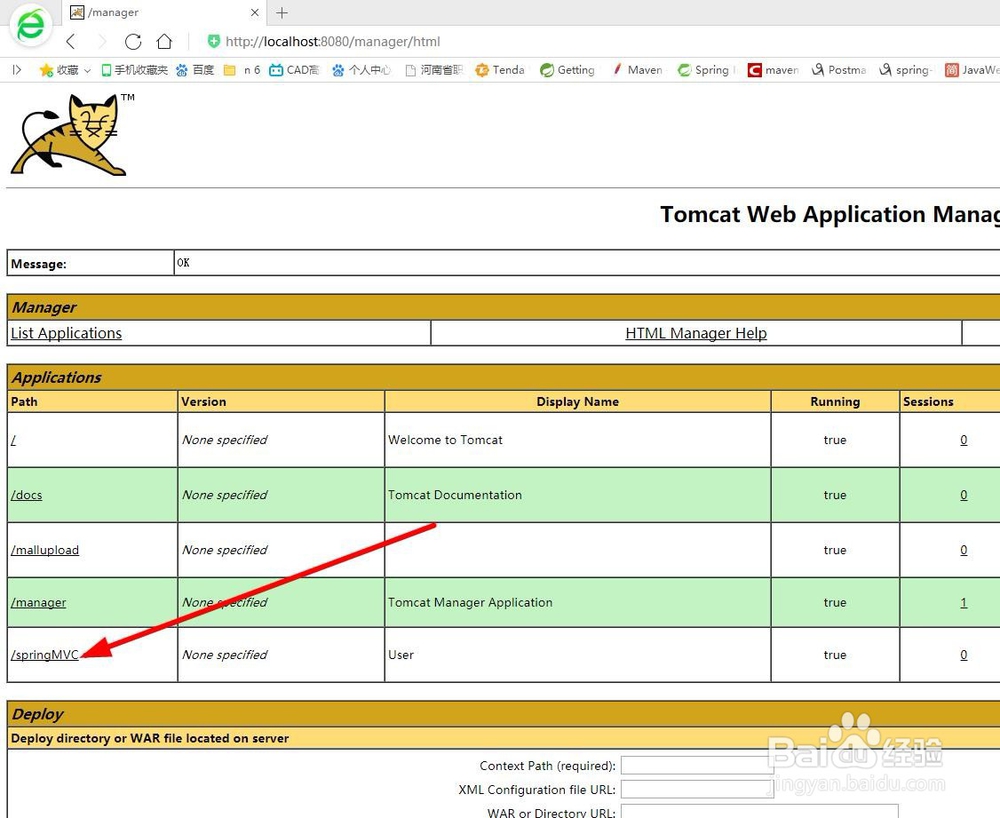Image resolution: width=1000 pixels, height=818 pixels.
Task: Click sessions count 0 for /springMVC
Action: (x=964, y=655)
